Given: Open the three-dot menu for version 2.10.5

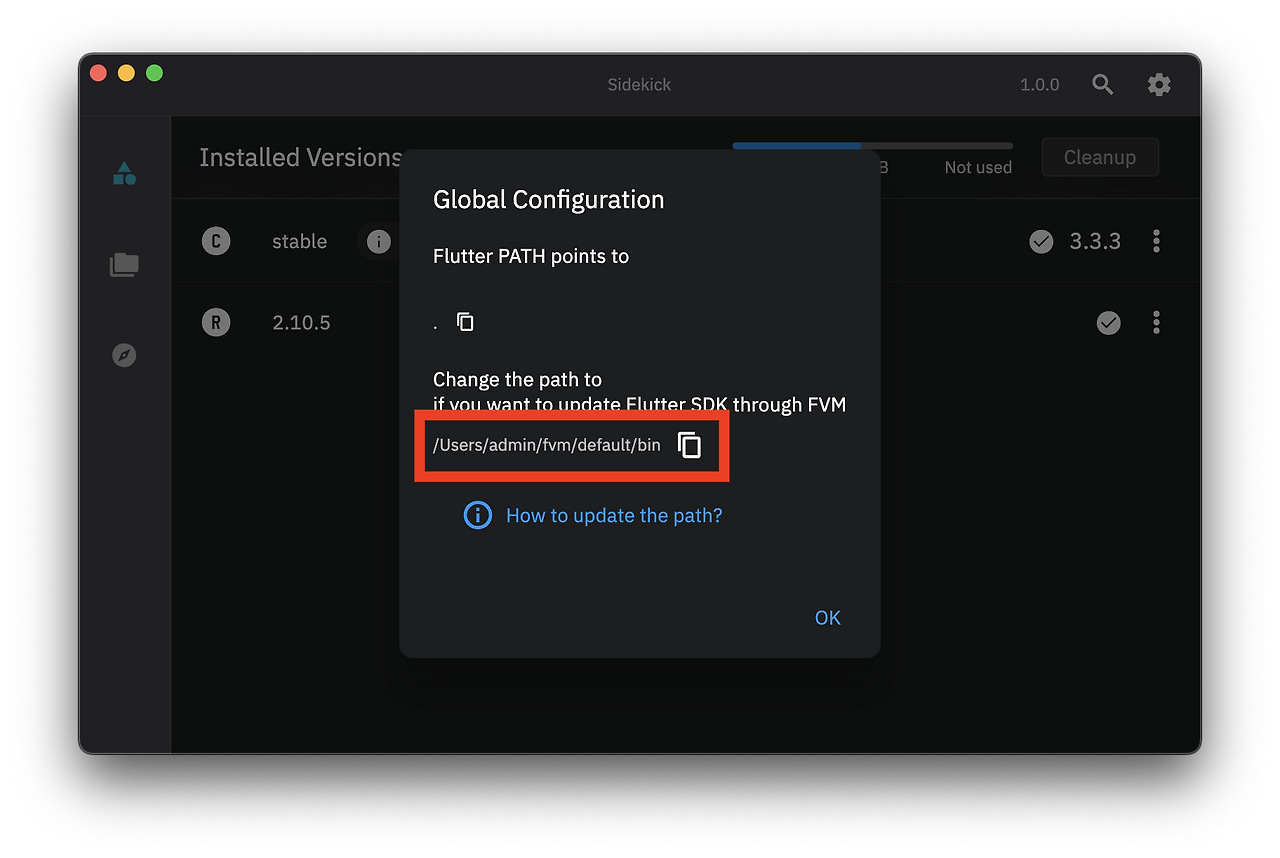Looking at the screenshot, I should pyautogui.click(x=1156, y=322).
